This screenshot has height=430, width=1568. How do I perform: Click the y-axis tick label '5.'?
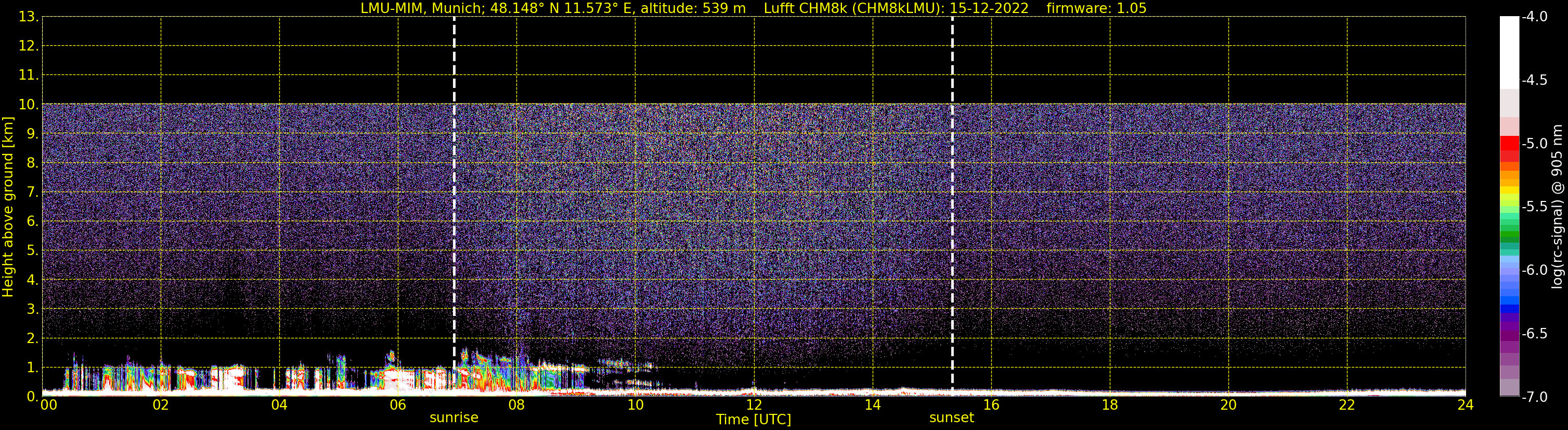(x=32, y=250)
